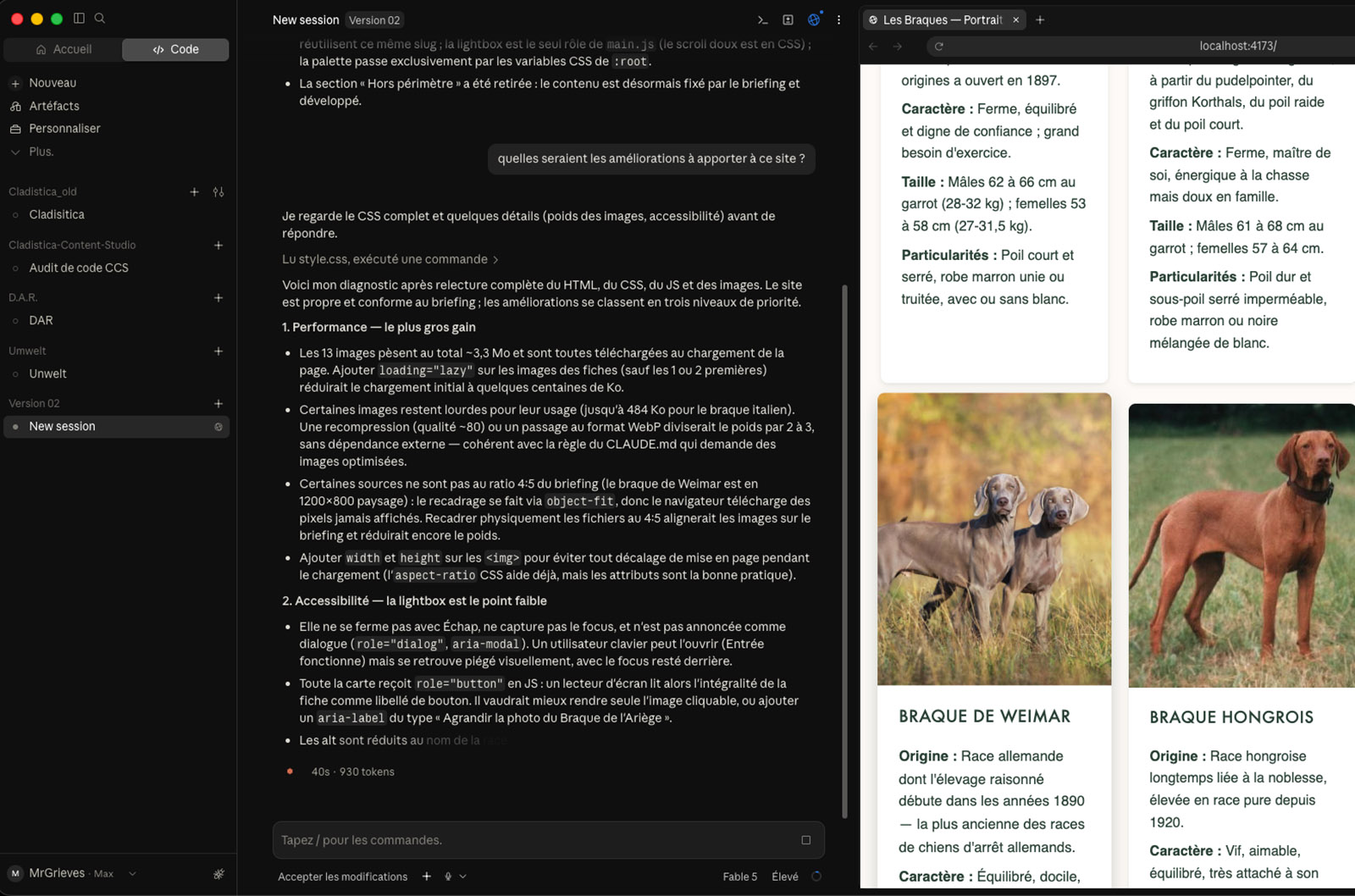Open search with the magnifier icon
Image resolution: width=1355 pixels, height=896 pixels.
(x=100, y=18)
